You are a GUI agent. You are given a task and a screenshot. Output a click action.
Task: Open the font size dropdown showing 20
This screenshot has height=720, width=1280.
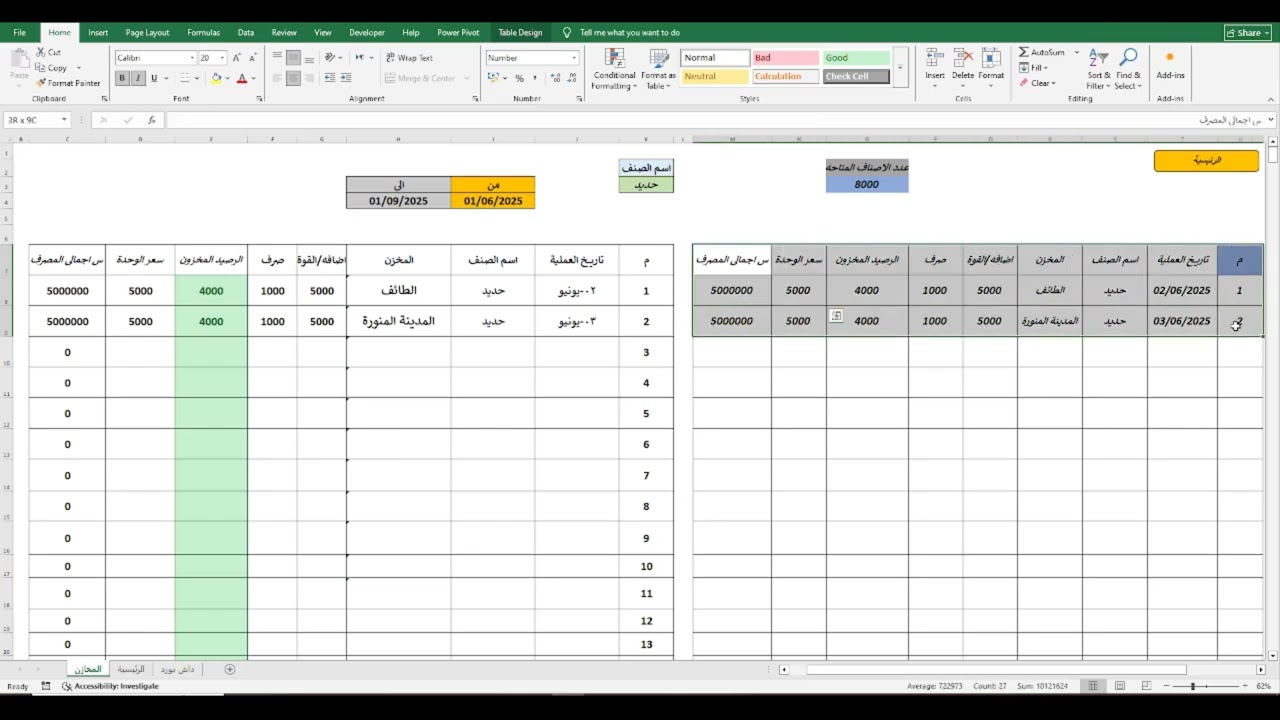click(222, 58)
